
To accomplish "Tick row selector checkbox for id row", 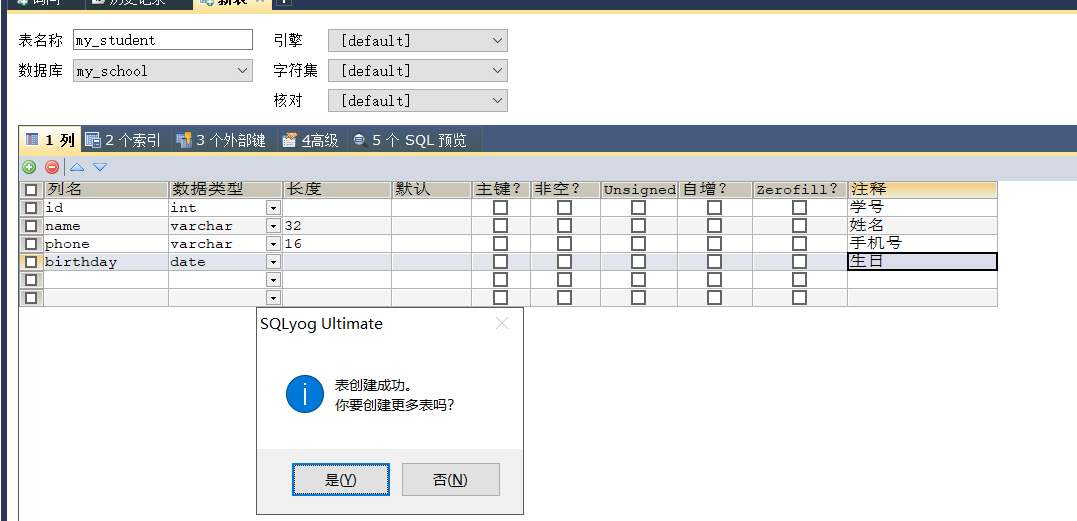I will (x=31, y=207).
